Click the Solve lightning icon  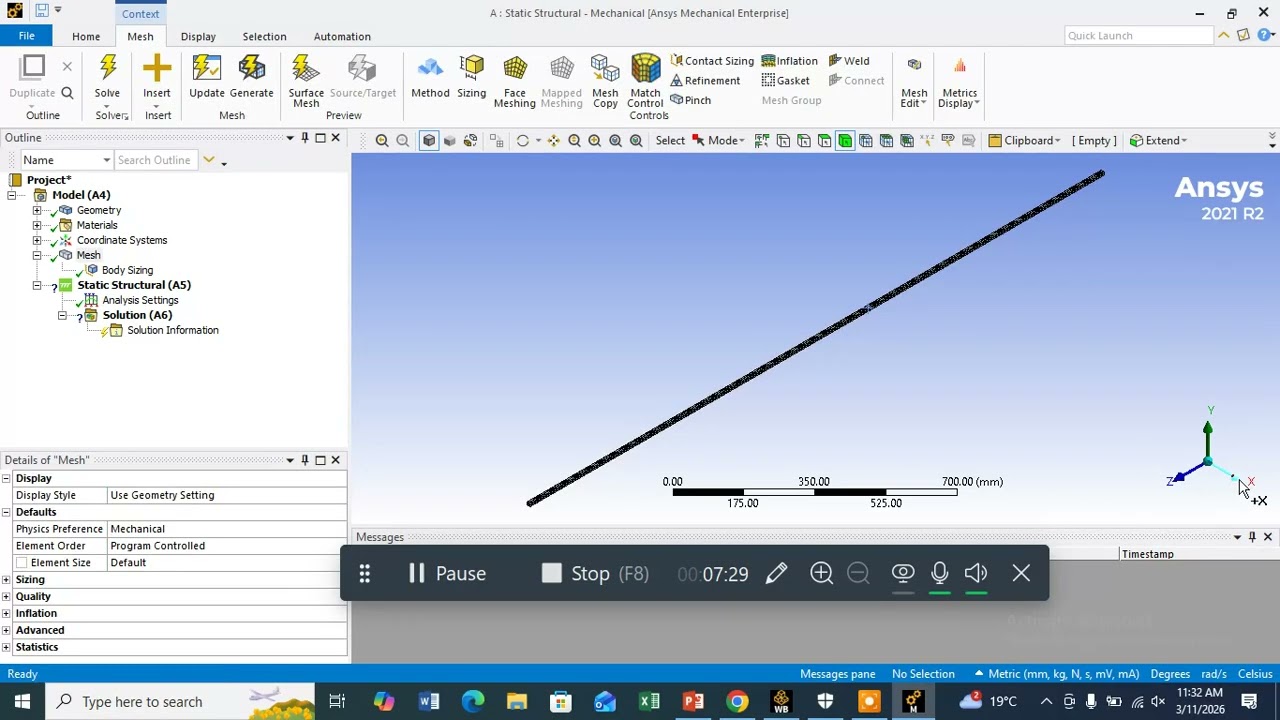tap(107, 69)
